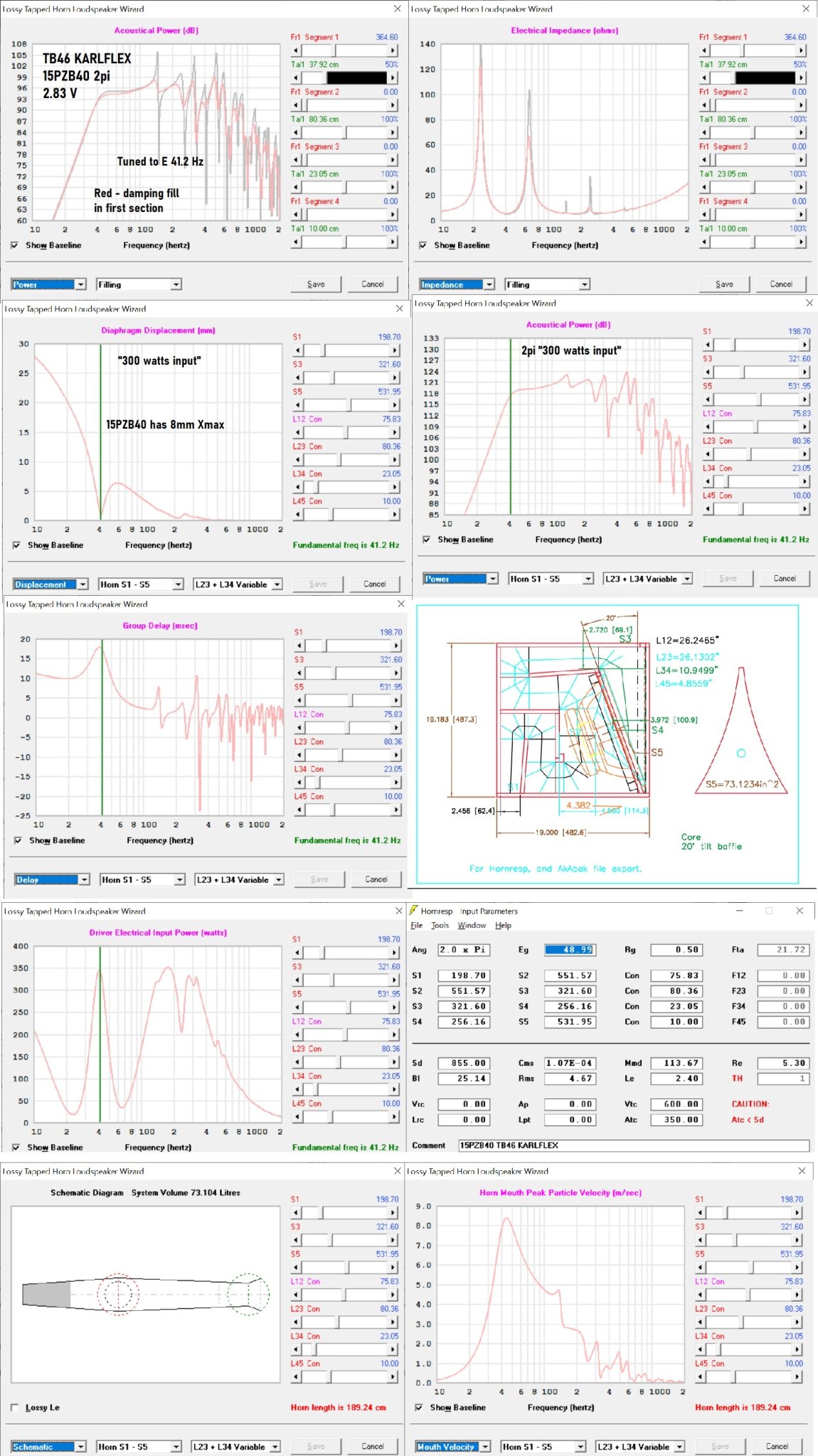Click left arrow of S1 slider in Diaphragm Displacement window
The width and height of the screenshot is (818, 1456).
298,350
